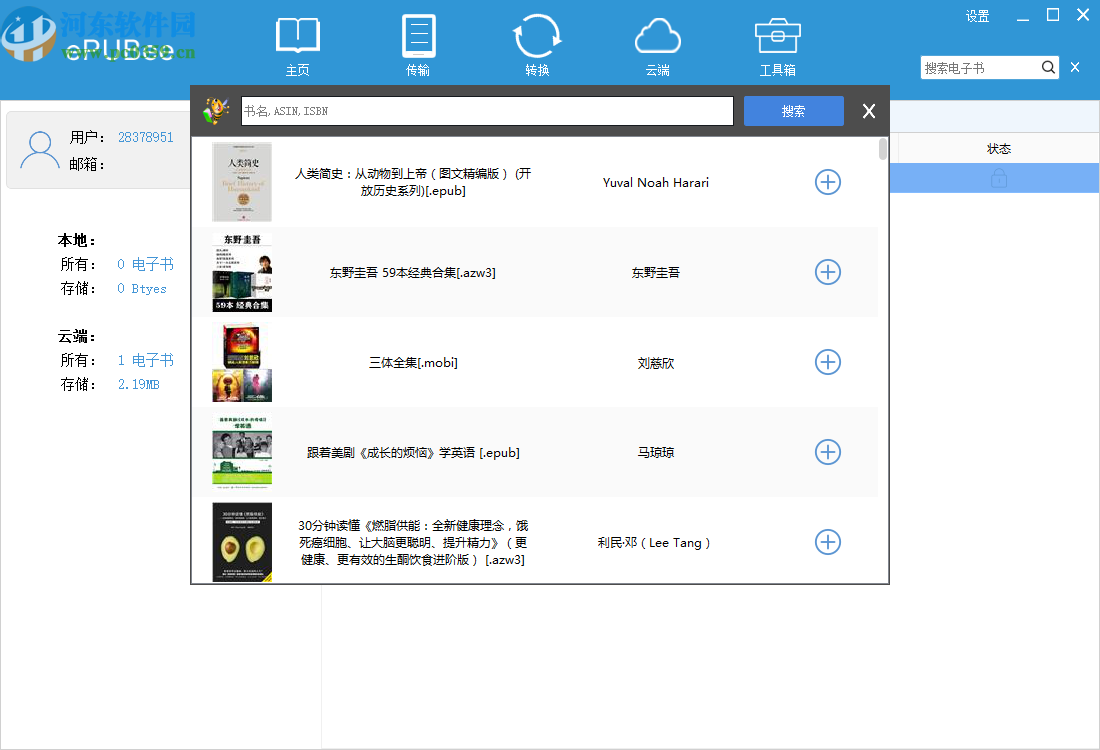Add 三体全集 with plus icon
The height and width of the screenshot is (750, 1100).
click(828, 362)
